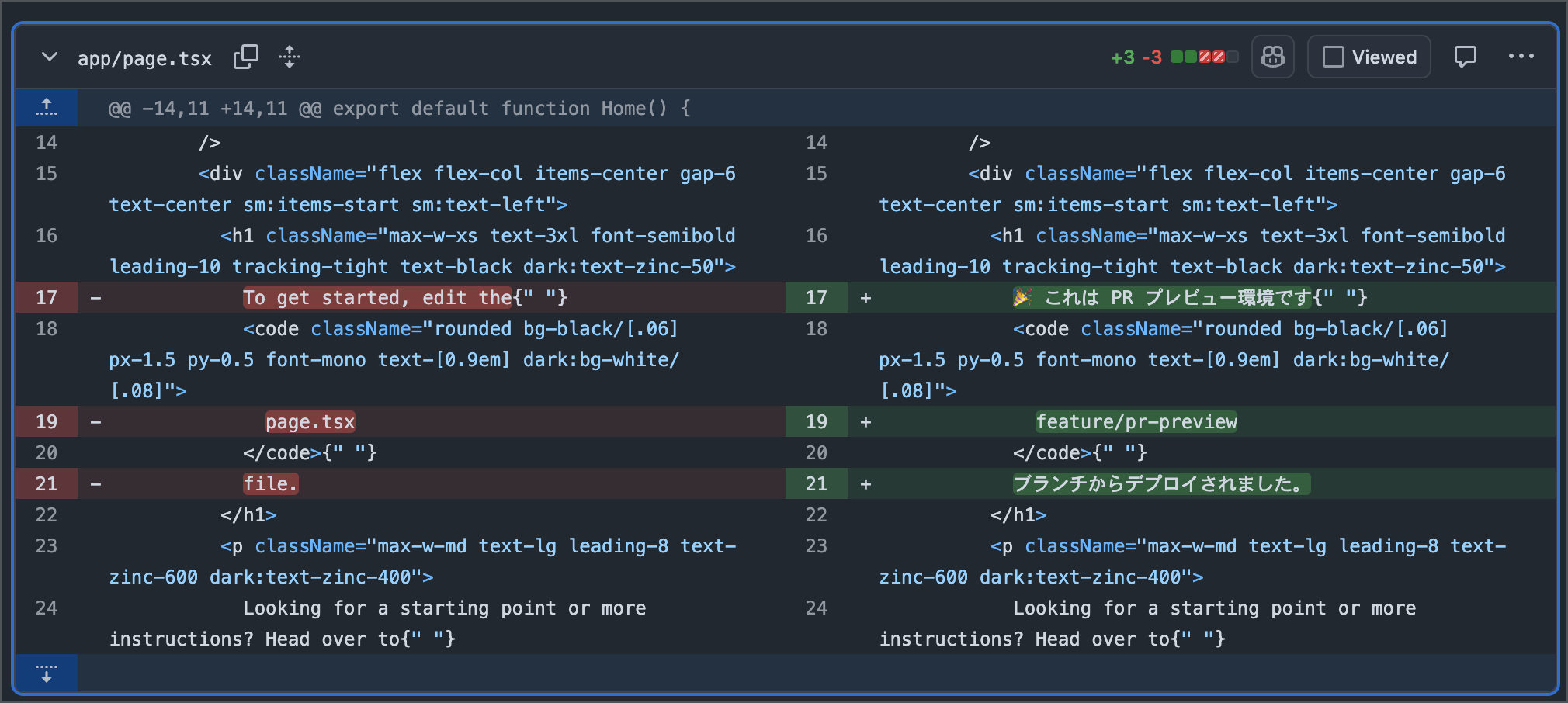Select removed line number 21
The image size is (1568, 703).
[47, 483]
